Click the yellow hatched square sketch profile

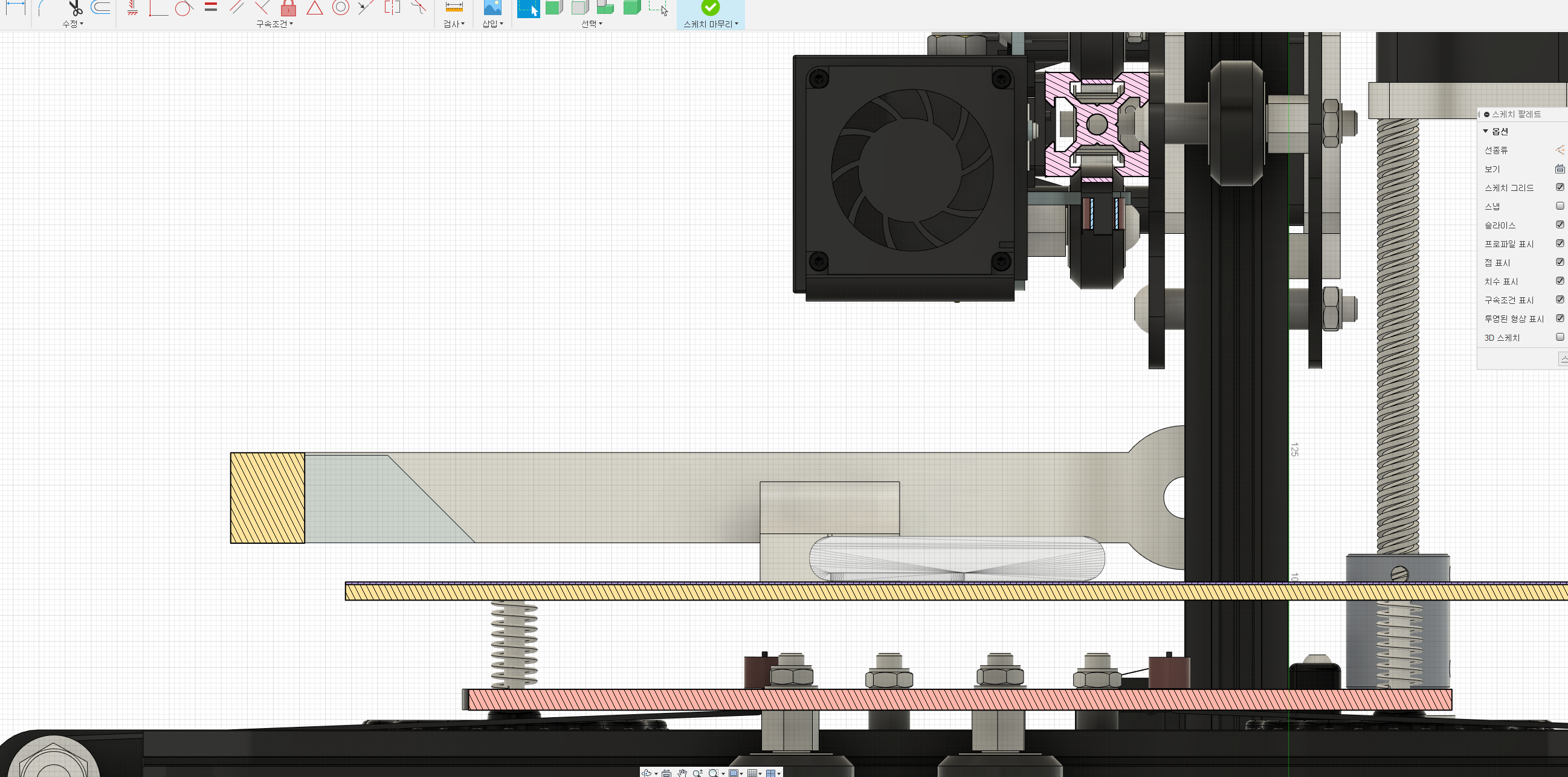(x=267, y=498)
